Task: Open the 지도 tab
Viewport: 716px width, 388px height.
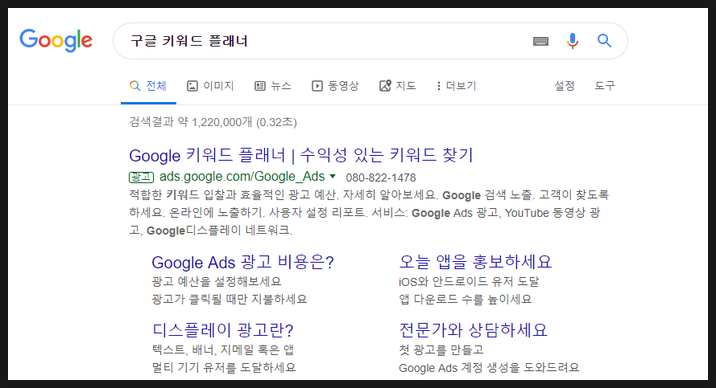Action: (397, 86)
